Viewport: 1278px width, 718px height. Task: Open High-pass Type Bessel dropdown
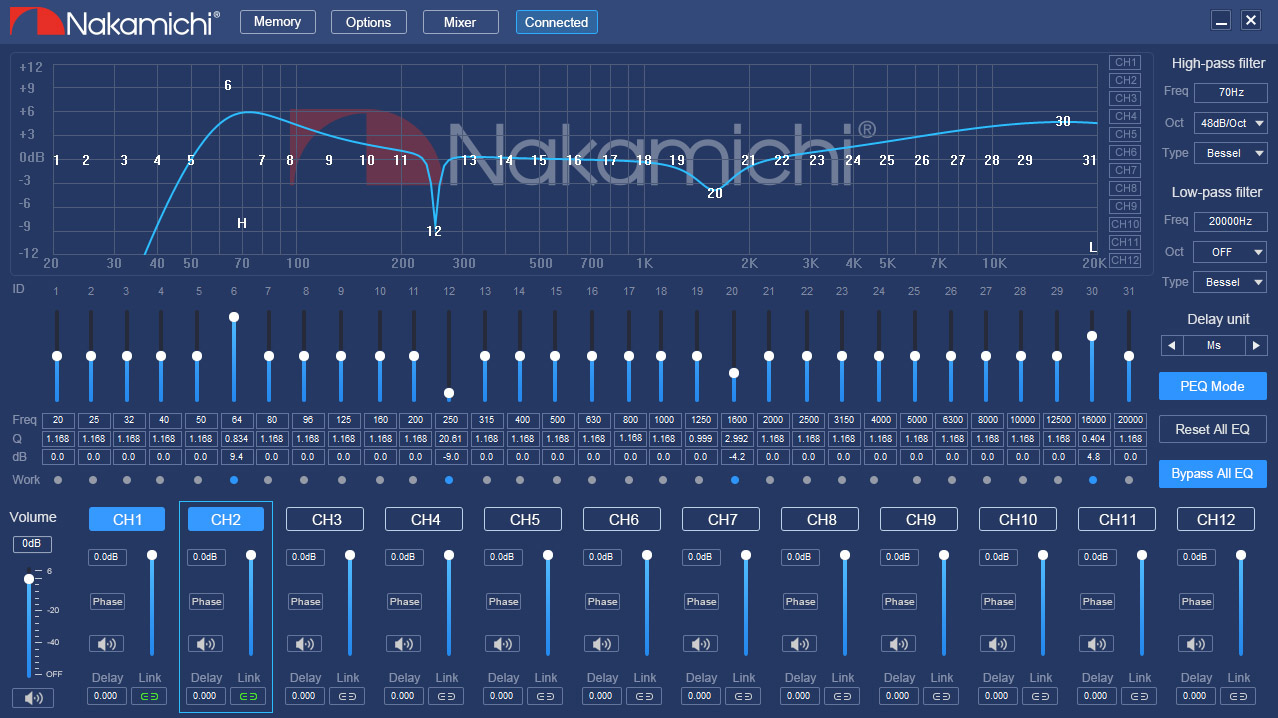click(1230, 153)
